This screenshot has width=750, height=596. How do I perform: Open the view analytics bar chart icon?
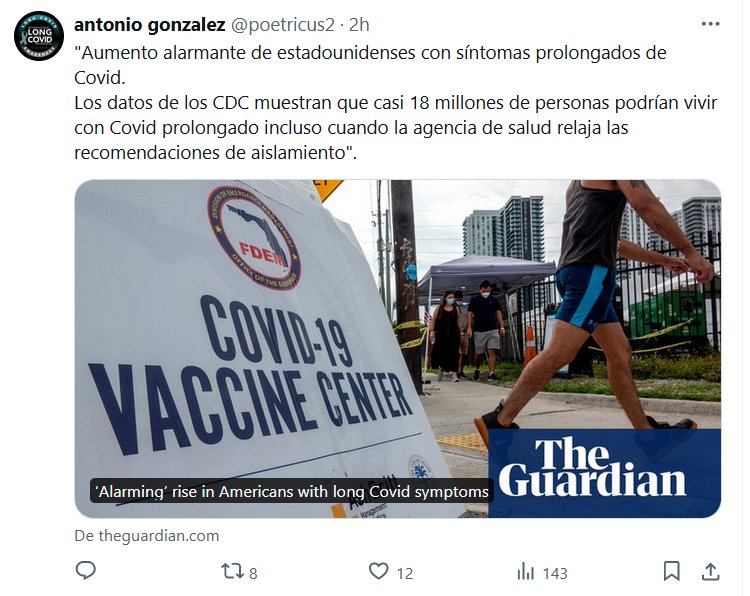(526, 572)
